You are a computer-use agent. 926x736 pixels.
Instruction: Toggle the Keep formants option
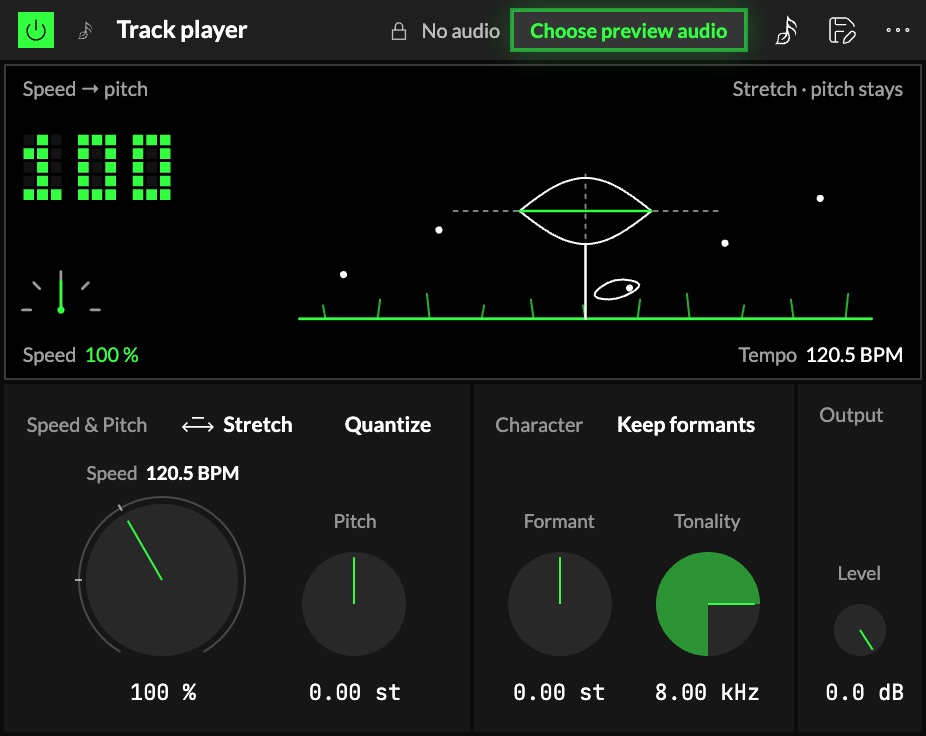tap(686, 425)
